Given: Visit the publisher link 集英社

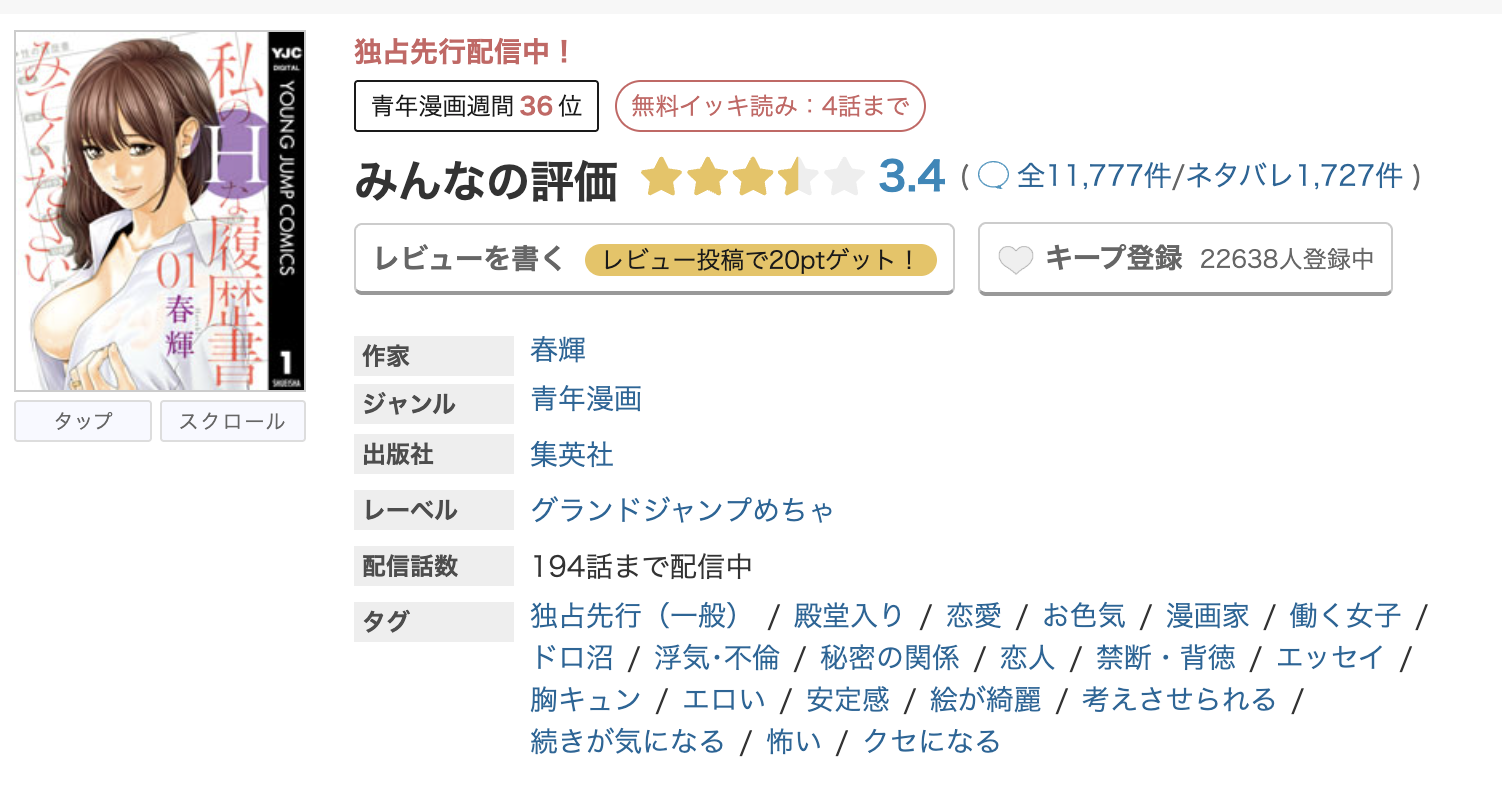Looking at the screenshot, I should pyautogui.click(x=571, y=454).
